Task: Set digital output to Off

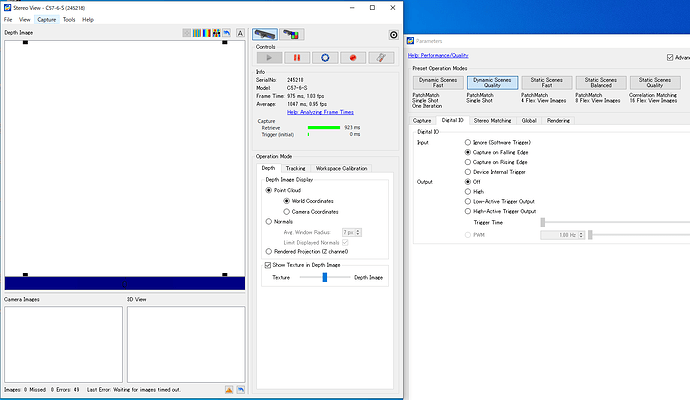Action: pyautogui.click(x=468, y=182)
